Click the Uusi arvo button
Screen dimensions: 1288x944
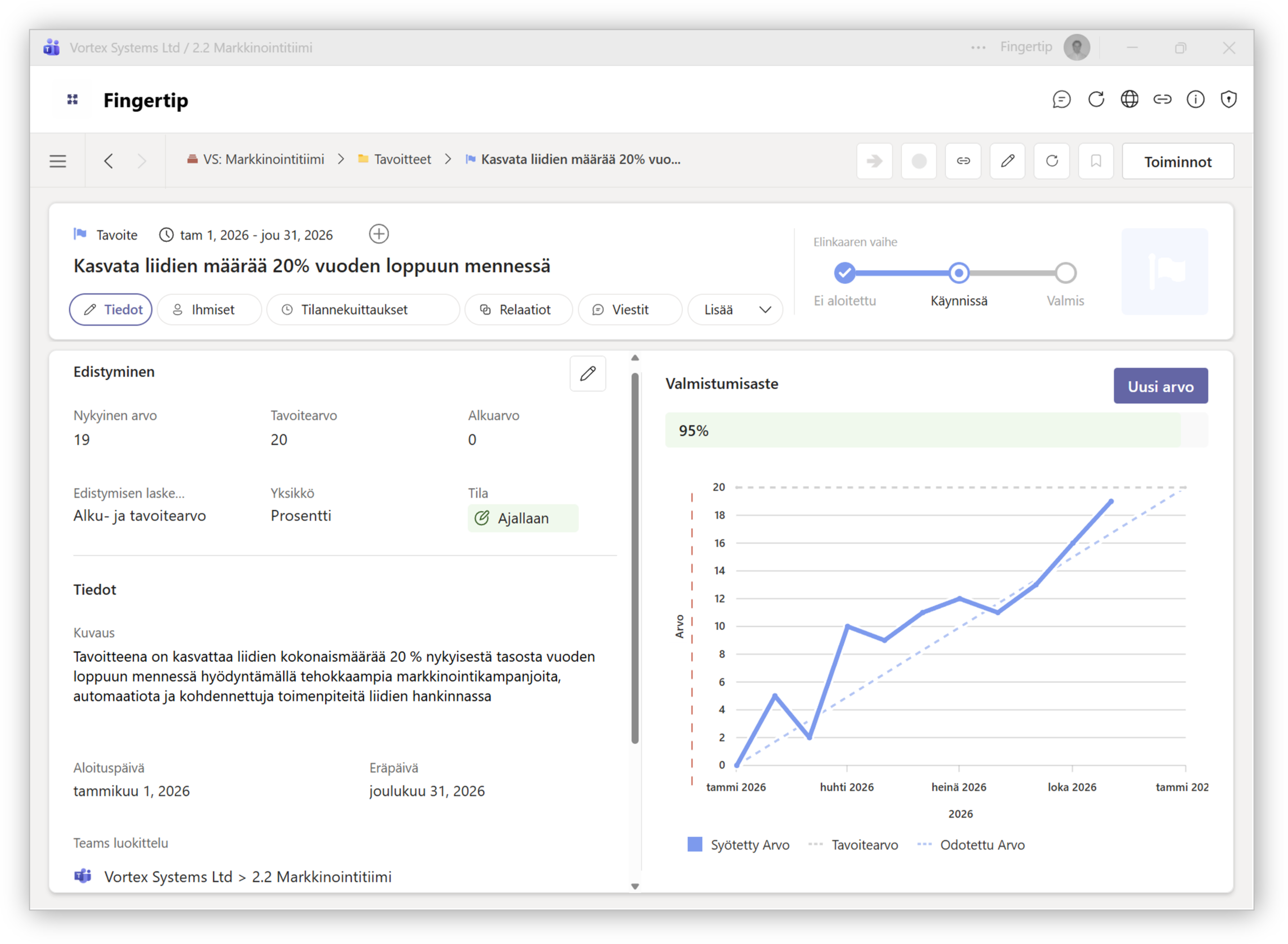(x=1161, y=386)
